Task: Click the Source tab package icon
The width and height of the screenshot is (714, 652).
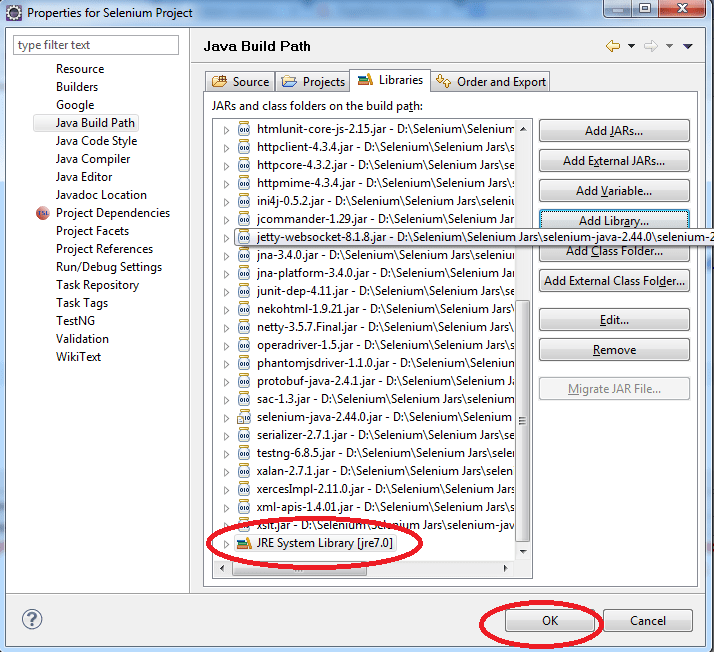Action: [x=219, y=82]
